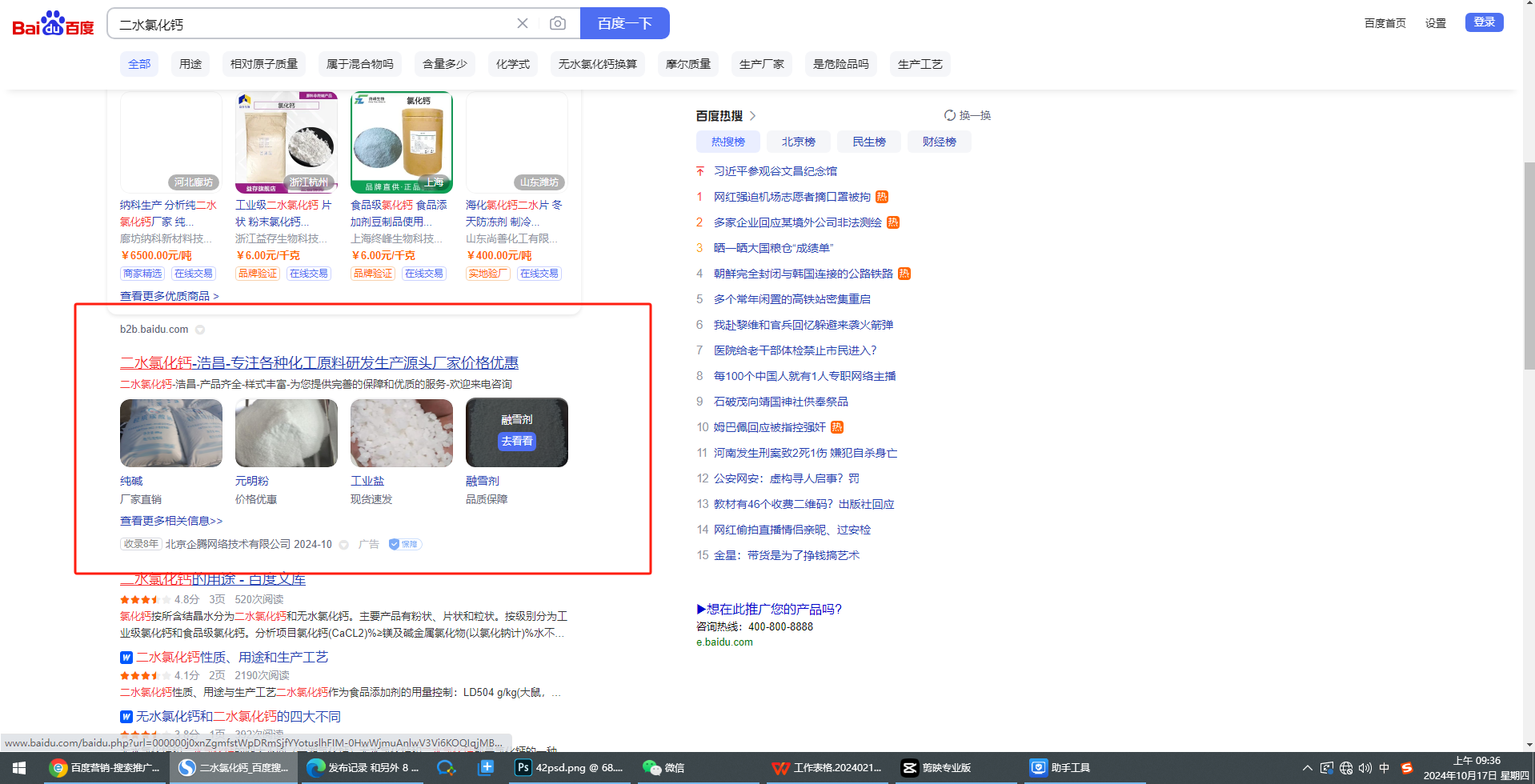Toggle the 中 input method indicator
This screenshot has height=784, width=1535.
coord(1385,768)
